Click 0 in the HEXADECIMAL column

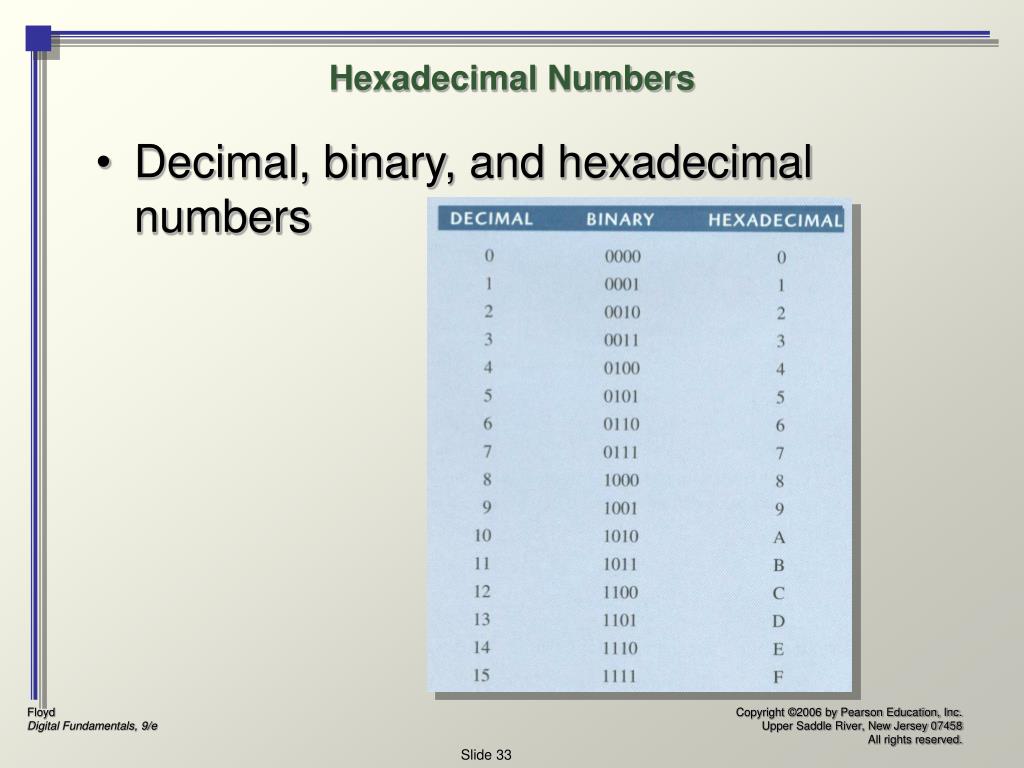781,258
